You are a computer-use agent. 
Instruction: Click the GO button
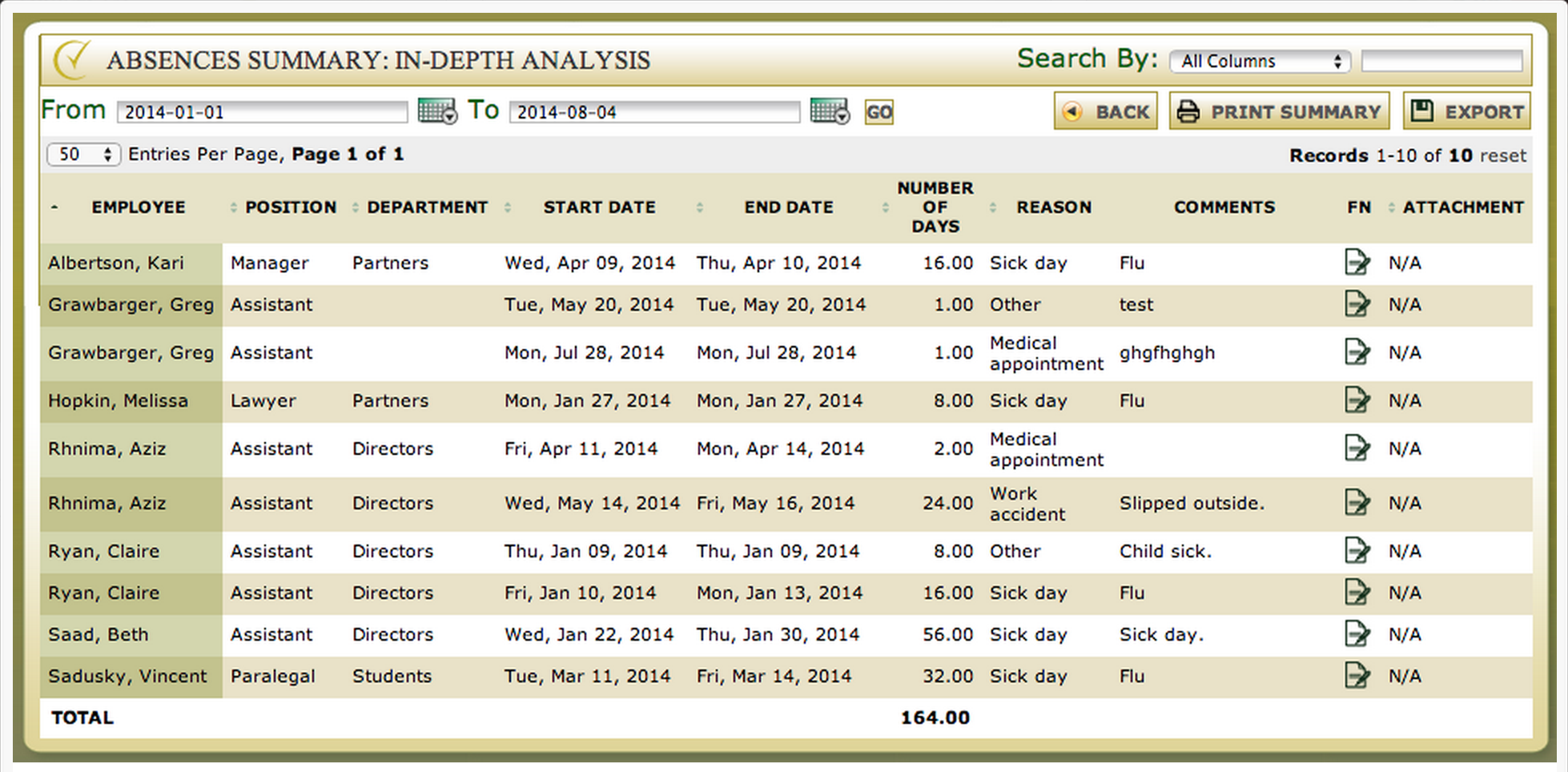pos(878,112)
